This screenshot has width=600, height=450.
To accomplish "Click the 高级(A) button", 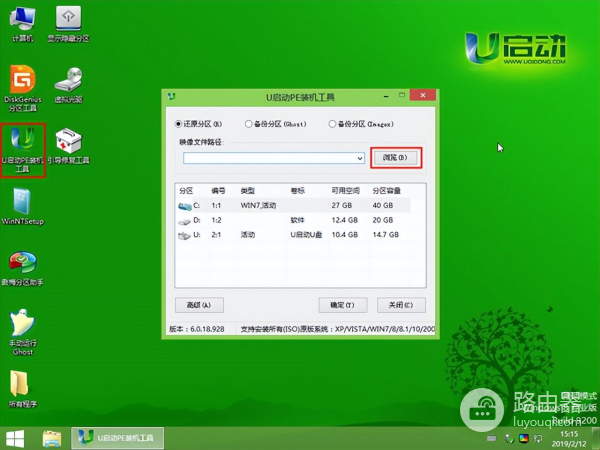I will coord(199,305).
